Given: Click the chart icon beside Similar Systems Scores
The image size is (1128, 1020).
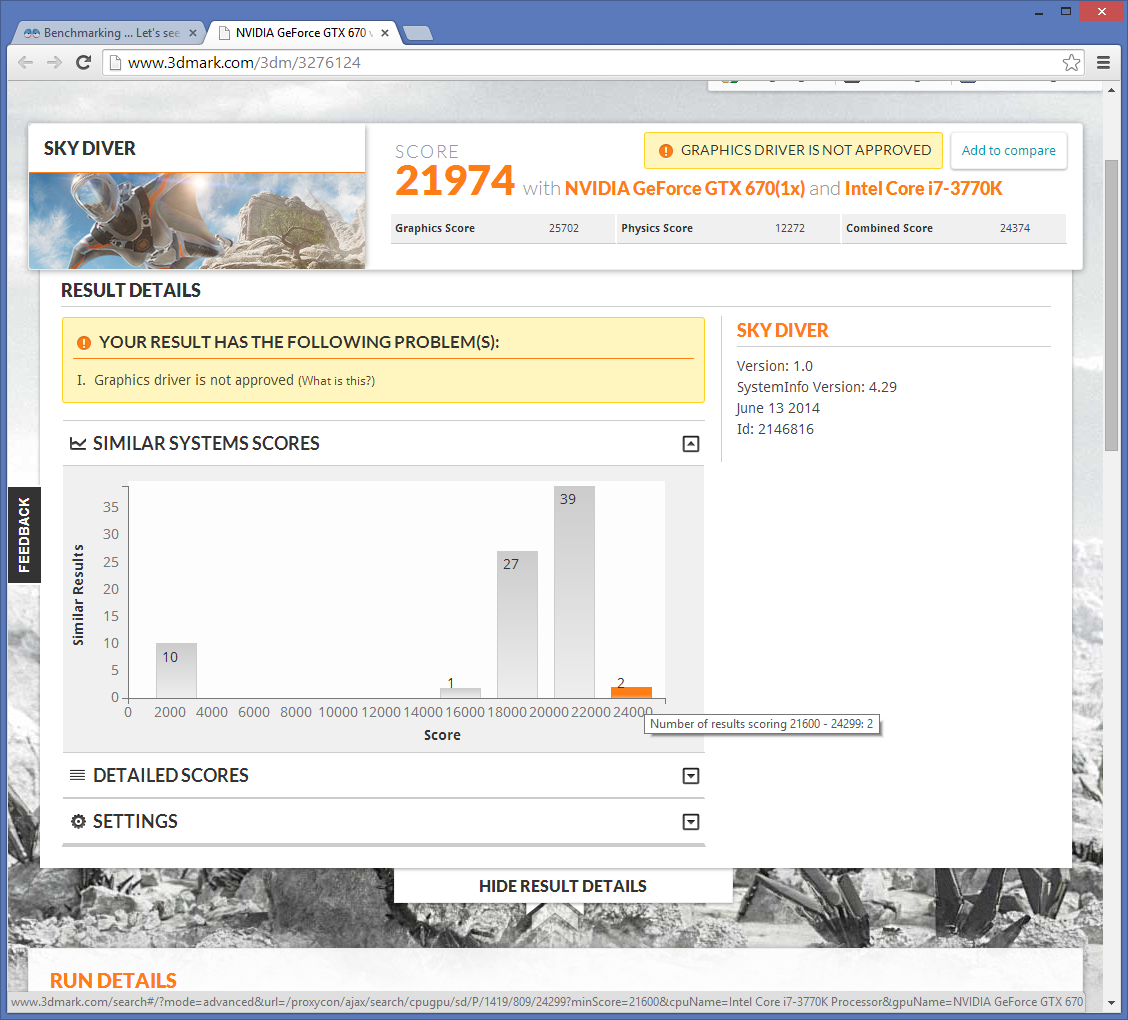Looking at the screenshot, I should click(78, 443).
